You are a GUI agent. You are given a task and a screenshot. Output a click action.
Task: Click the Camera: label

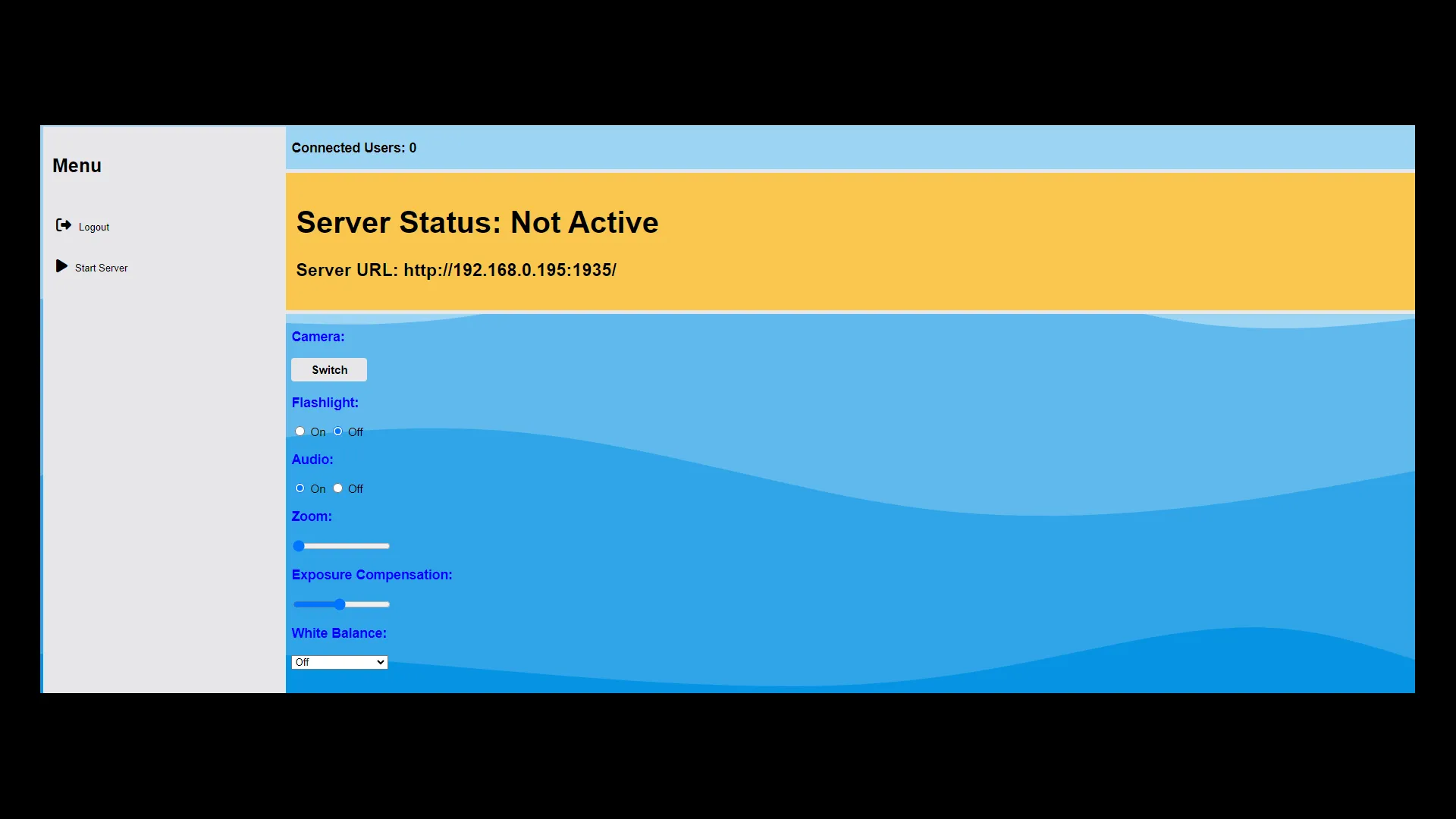(x=318, y=337)
